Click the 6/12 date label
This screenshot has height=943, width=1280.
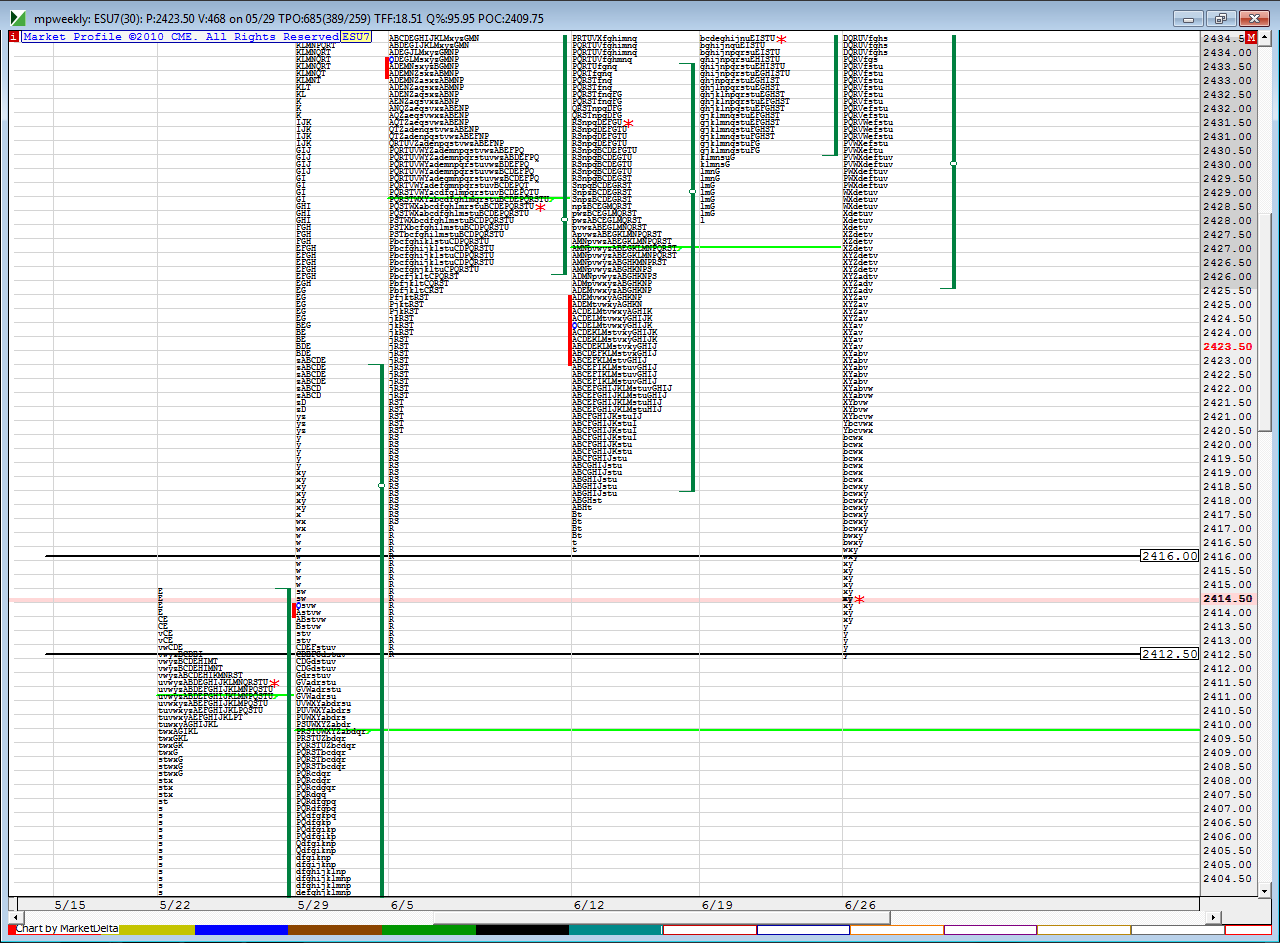[589, 904]
